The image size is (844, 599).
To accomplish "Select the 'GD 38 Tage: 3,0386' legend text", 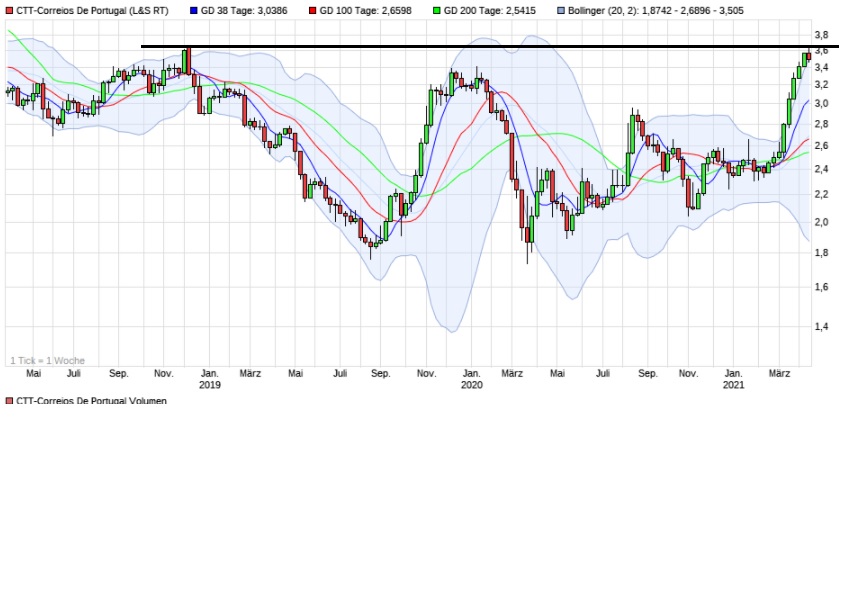I will point(244,11).
